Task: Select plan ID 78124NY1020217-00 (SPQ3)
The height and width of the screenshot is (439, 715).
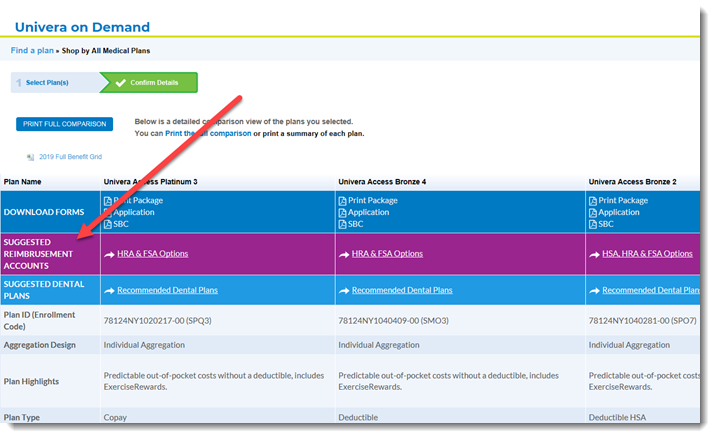Action: tap(157, 321)
